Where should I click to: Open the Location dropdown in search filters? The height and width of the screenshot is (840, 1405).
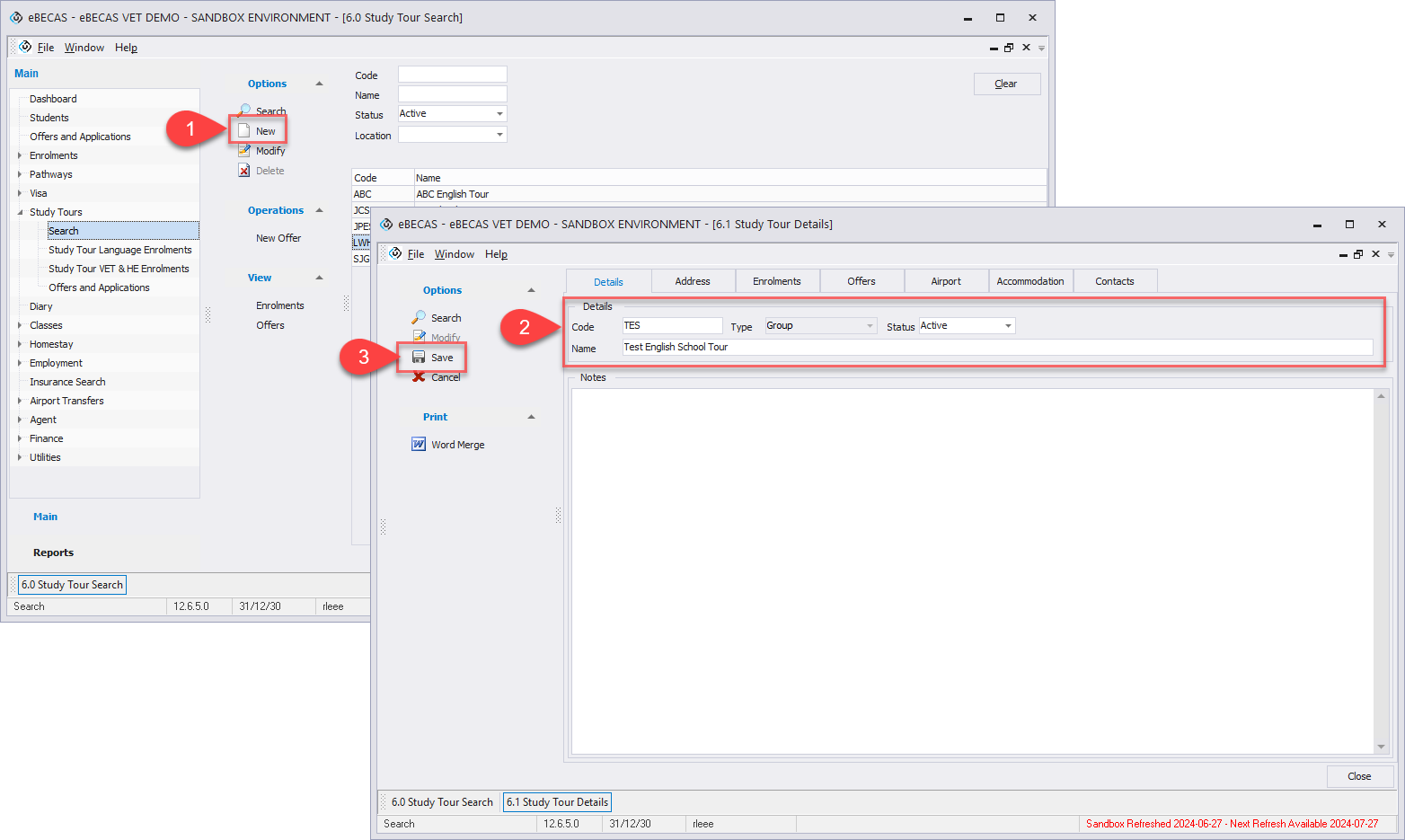[499, 135]
